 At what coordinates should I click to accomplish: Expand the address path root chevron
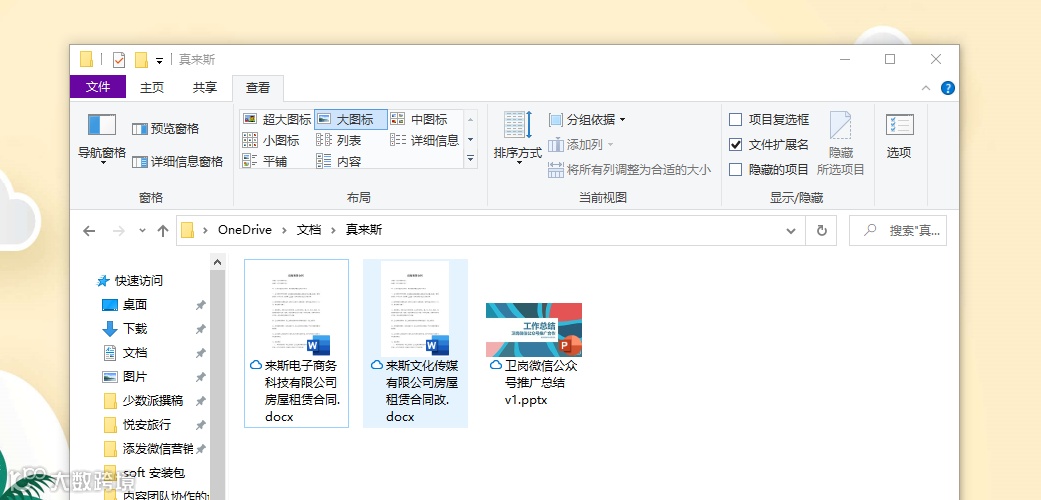point(206,230)
